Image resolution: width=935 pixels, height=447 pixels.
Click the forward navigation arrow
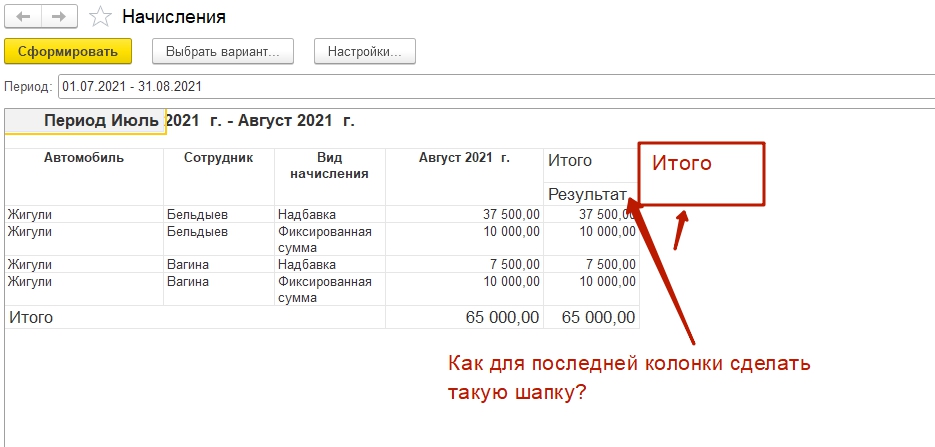(58, 17)
